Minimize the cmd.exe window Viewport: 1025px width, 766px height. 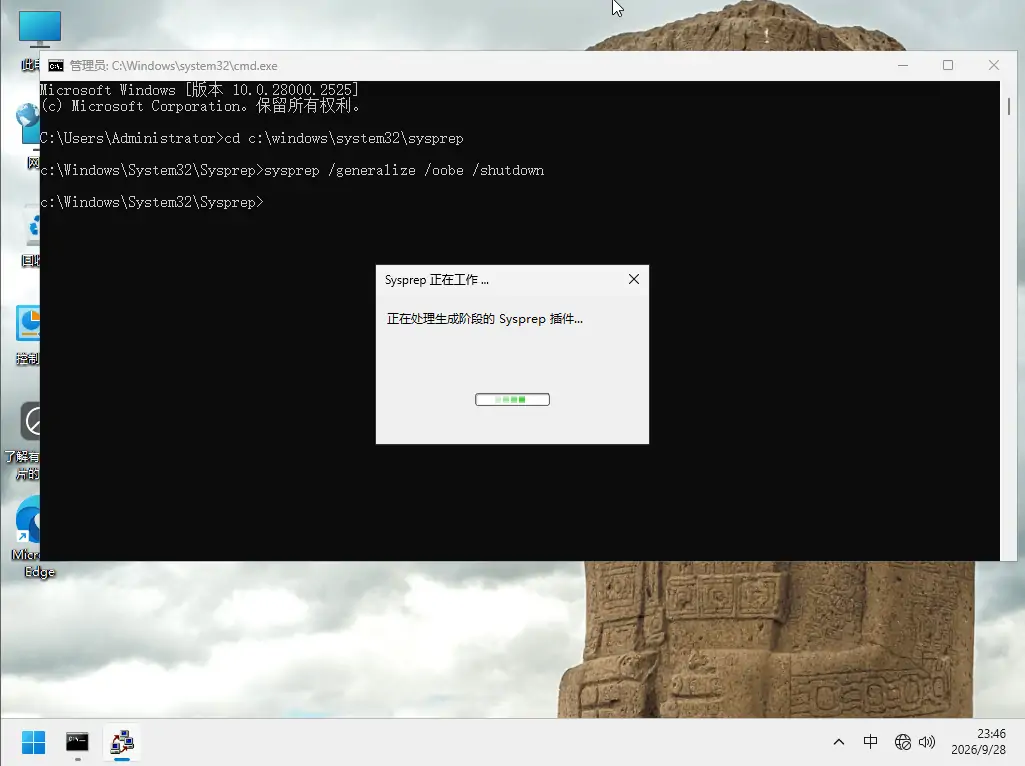click(x=903, y=65)
